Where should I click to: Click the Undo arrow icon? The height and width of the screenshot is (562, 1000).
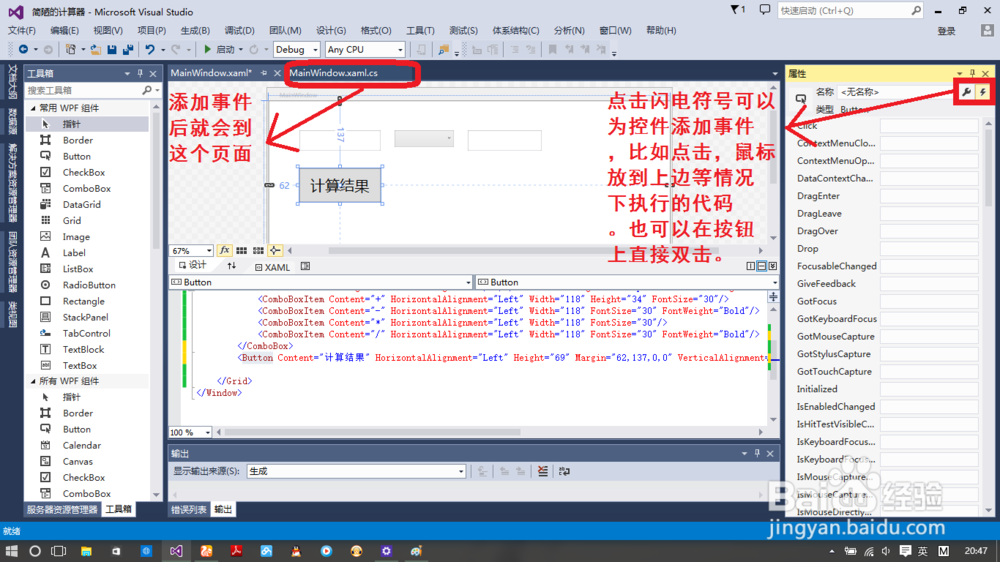150,49
